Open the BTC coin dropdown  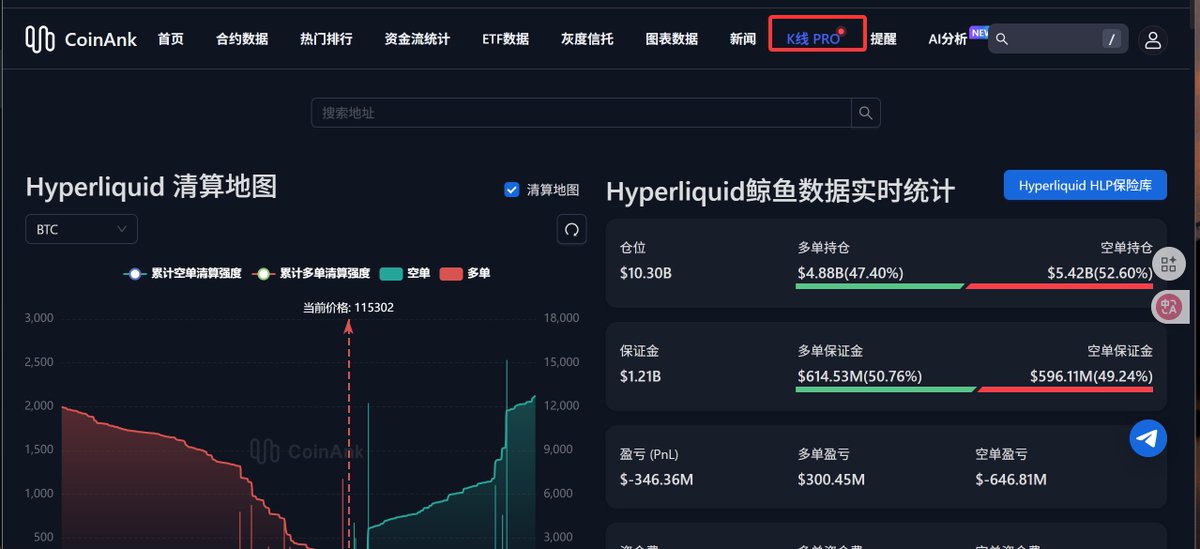(81, 229)
